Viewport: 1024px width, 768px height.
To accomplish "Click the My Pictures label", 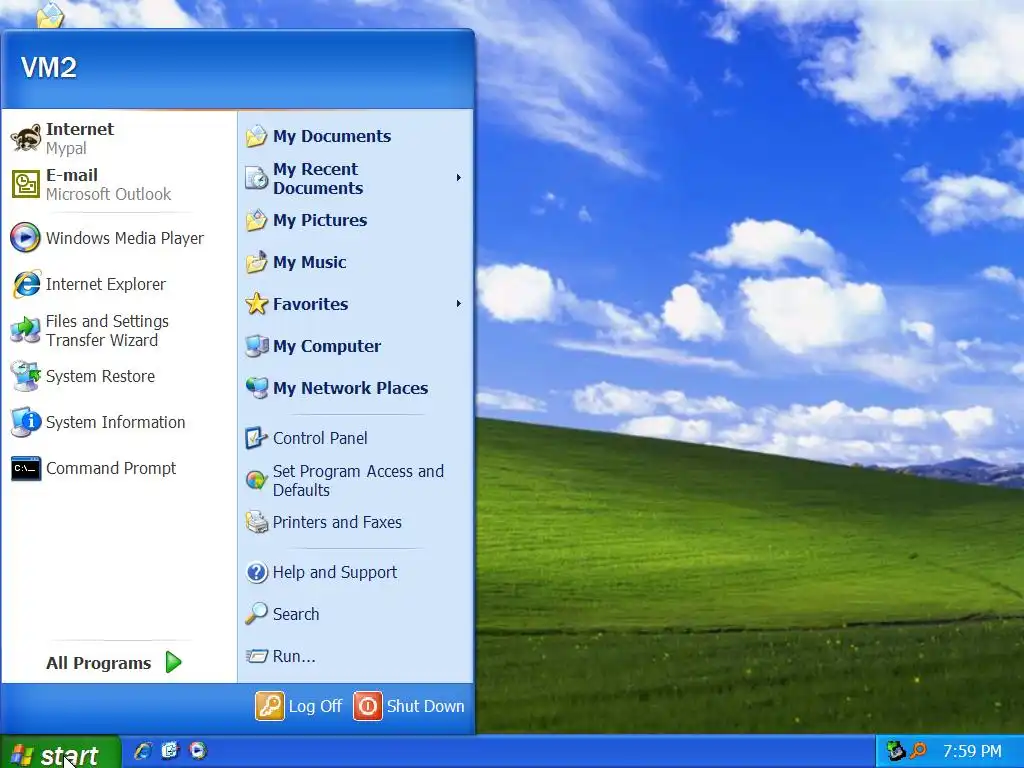I will click(320, 220).
